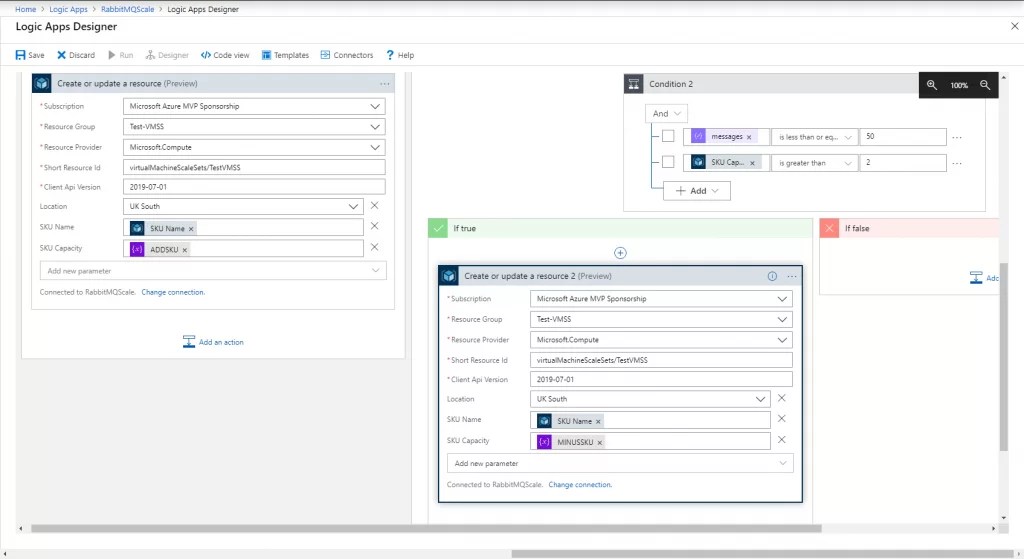The width and height of the screenshot is (1024, 559).
Task: Open the 'is greater than' operator dropdown
Action: pyautogui.click(x=814, y=163)
